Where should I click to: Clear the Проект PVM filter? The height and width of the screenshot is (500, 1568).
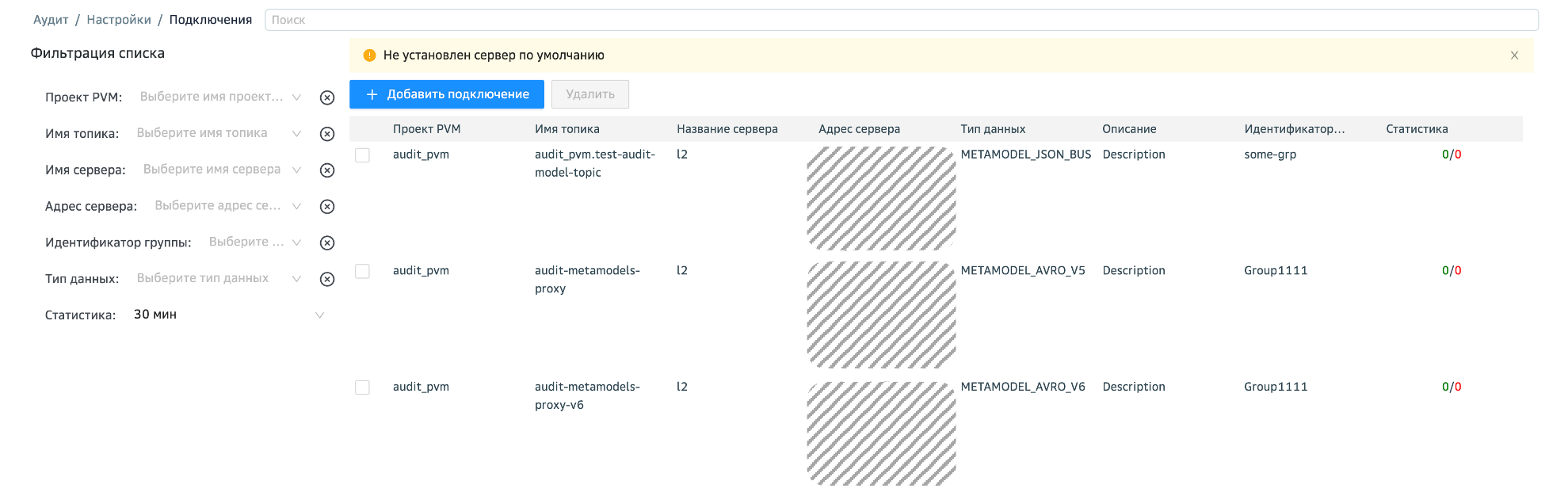326,97
